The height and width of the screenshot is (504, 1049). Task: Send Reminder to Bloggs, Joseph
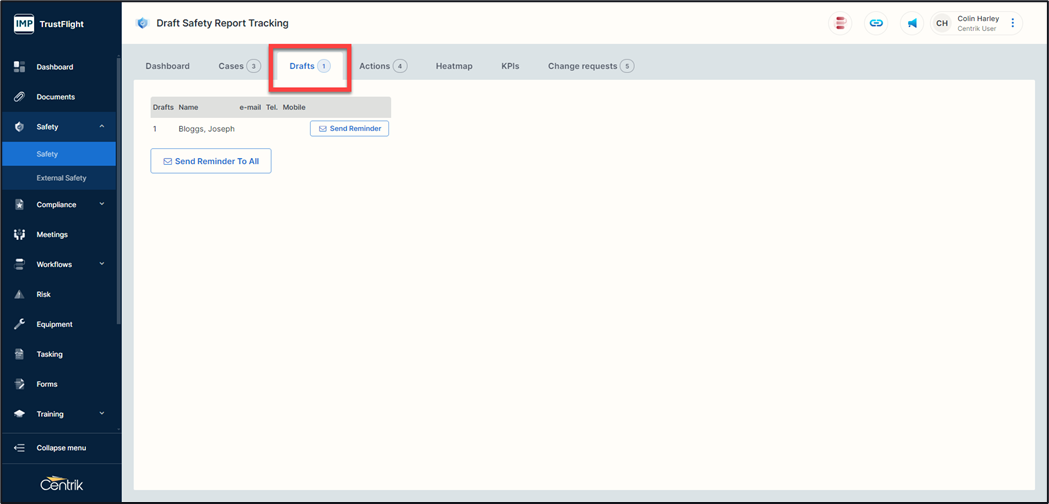click(349, 129)
